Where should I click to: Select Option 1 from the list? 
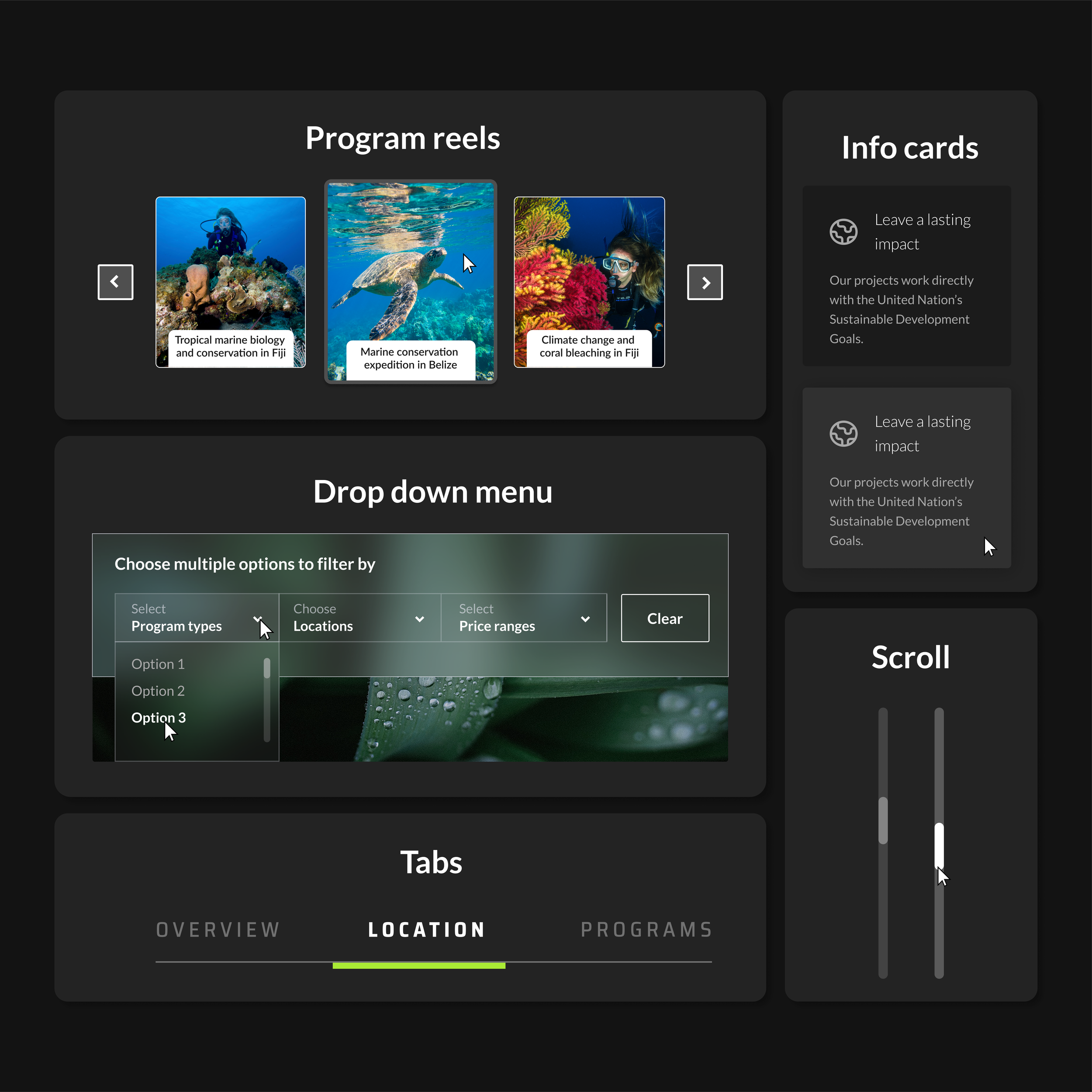[158, 663]
